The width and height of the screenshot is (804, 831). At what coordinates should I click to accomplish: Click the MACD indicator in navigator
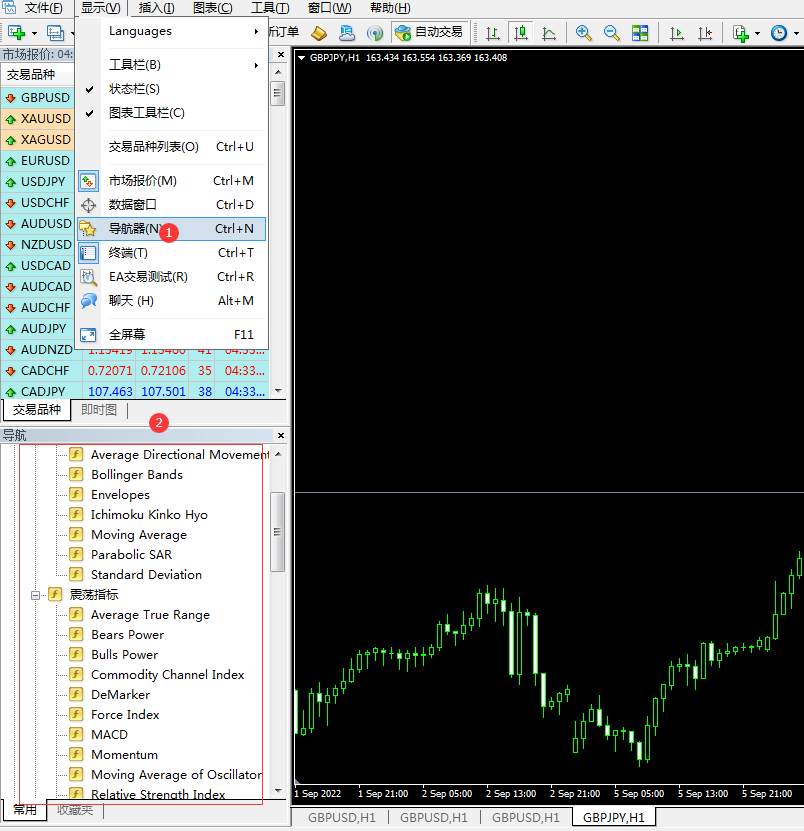(x=109, y=734)
